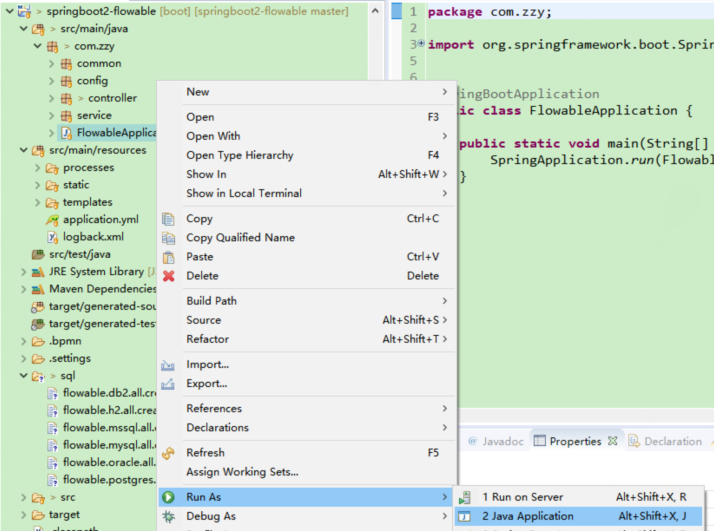Viewport: 714px width, 531px height.
Task: Click the Run on Server icon
Action: pyautogui.click(x=464, y=497)
